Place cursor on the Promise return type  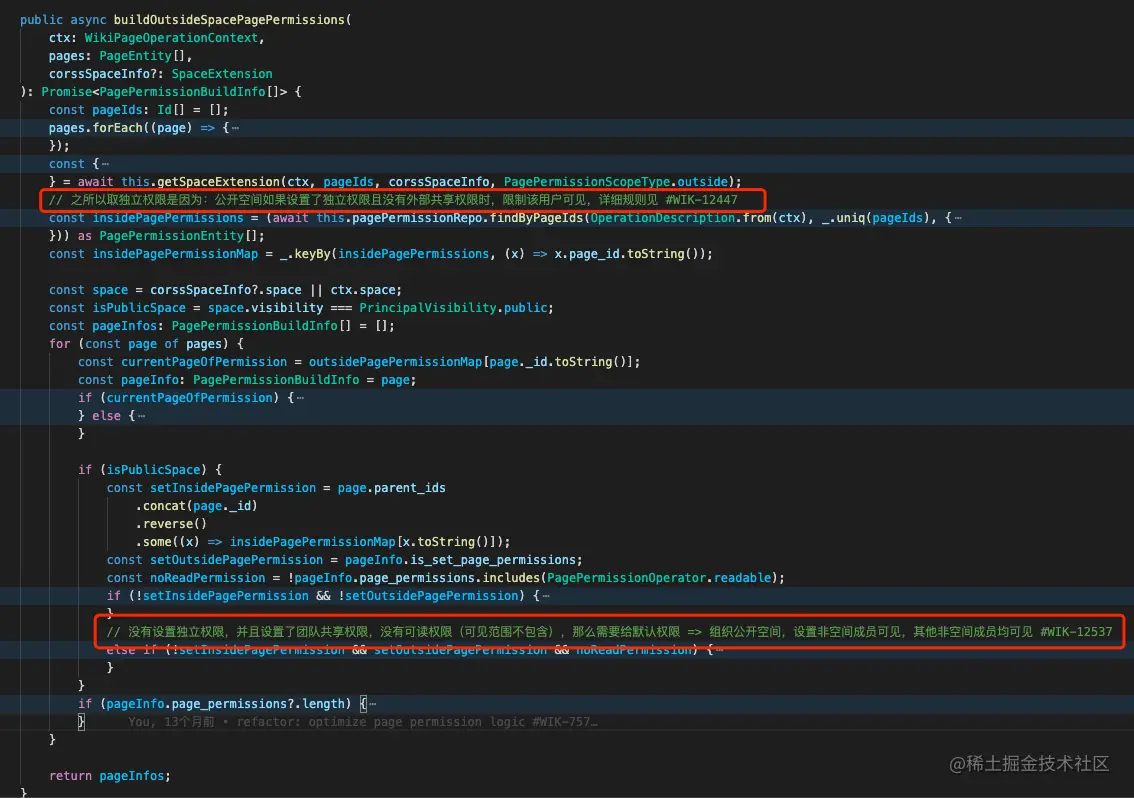(x=67, y=92)
